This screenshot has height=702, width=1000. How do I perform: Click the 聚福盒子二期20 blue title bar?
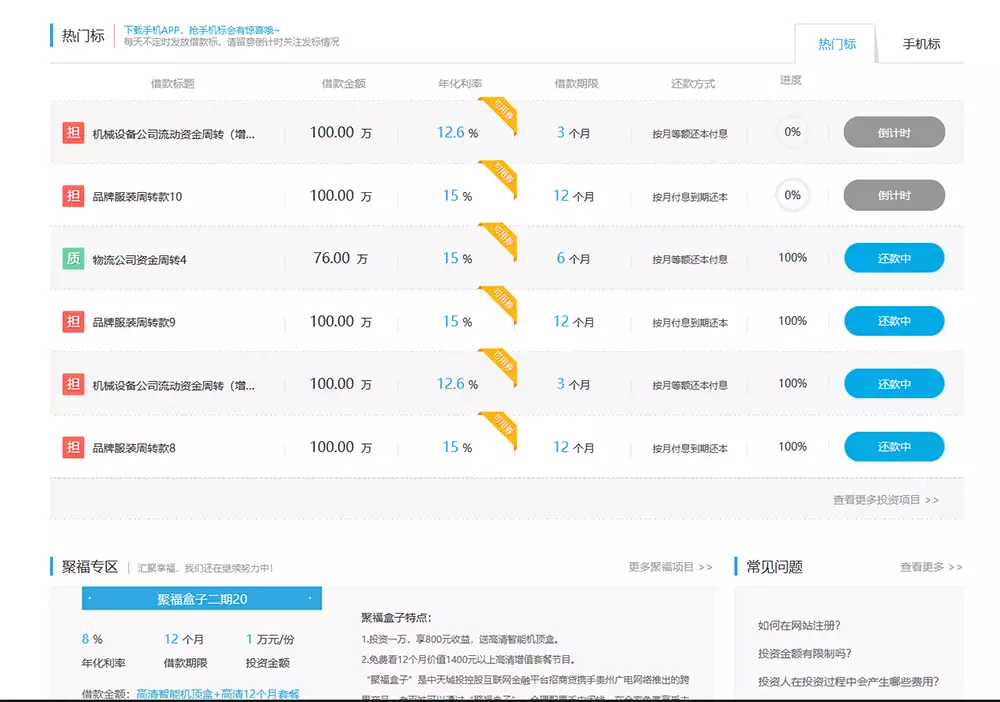pos(202,599)
